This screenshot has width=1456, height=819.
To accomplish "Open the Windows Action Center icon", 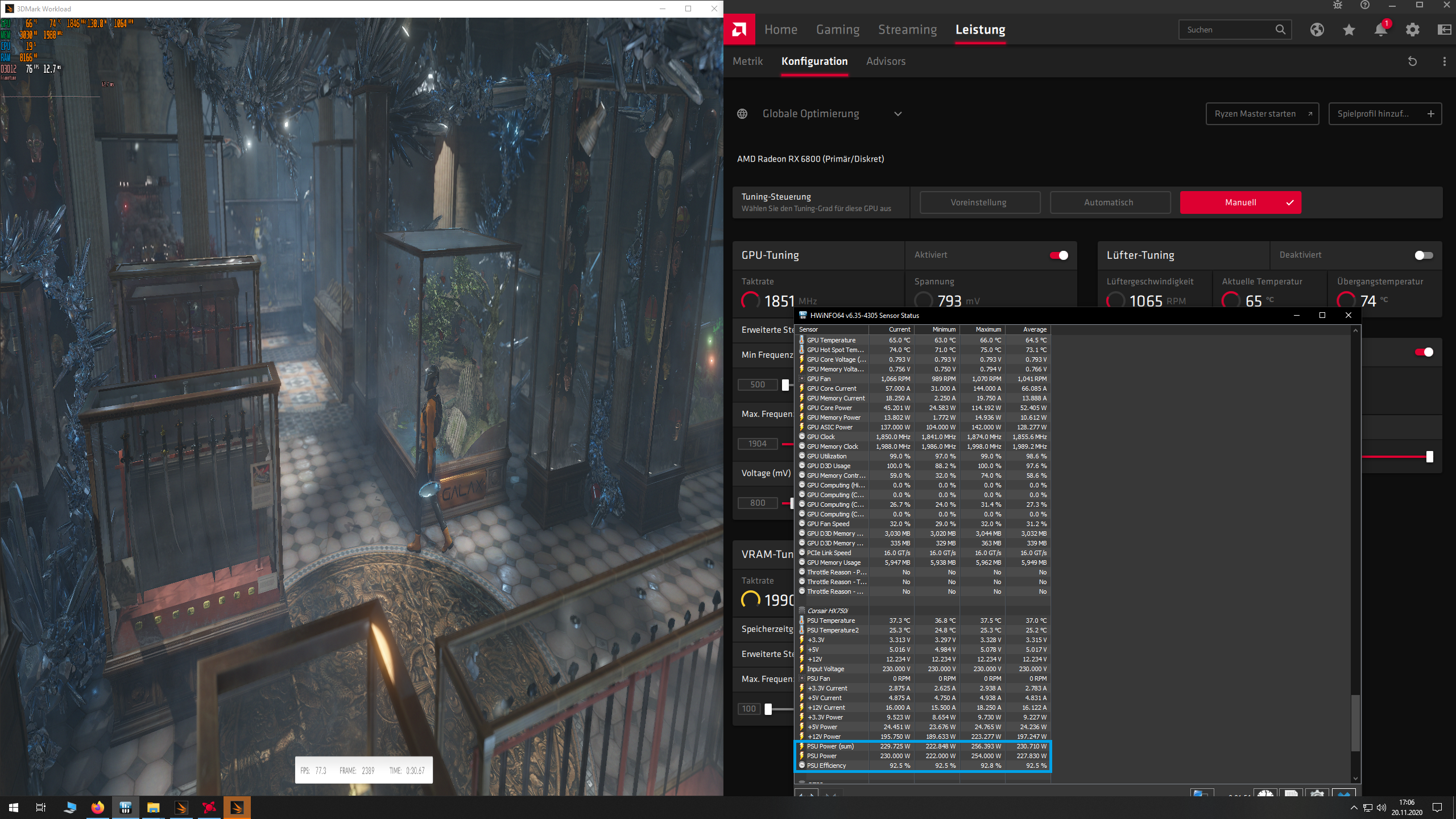I will click(1437, 808).
